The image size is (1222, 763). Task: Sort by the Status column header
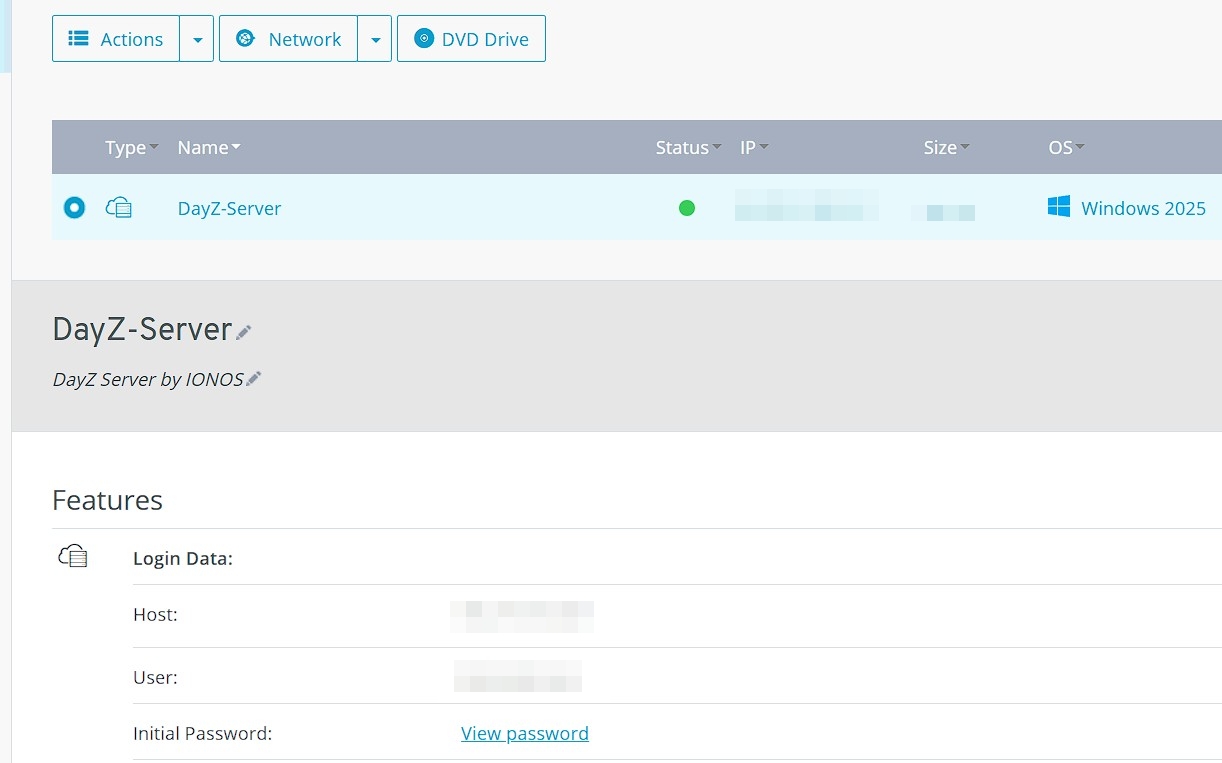point(689,147)
